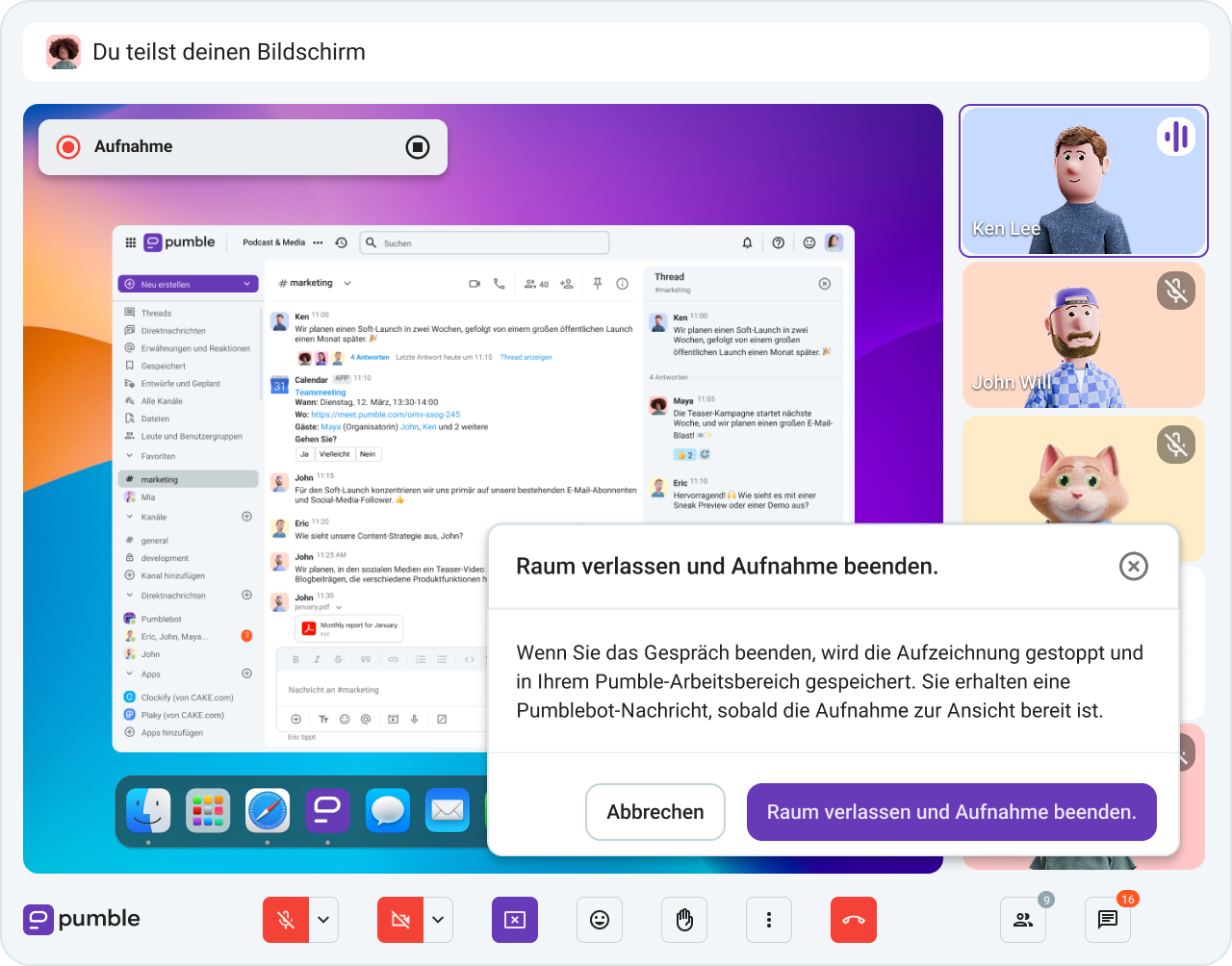Open Direktnachrichten in the sidebar
The width and height of the screenshot is (1232, 966).
pyautogui.click(x=173, y=331)
